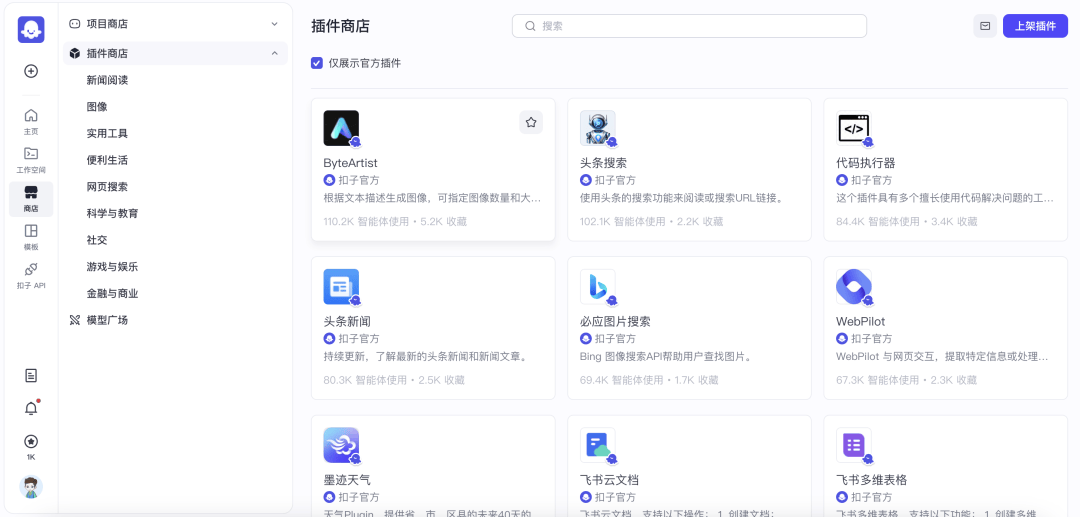The image size is (1080, 517).
Task: Click the 飞书多维表格 plugin logo
Action: tap(854, 445)
